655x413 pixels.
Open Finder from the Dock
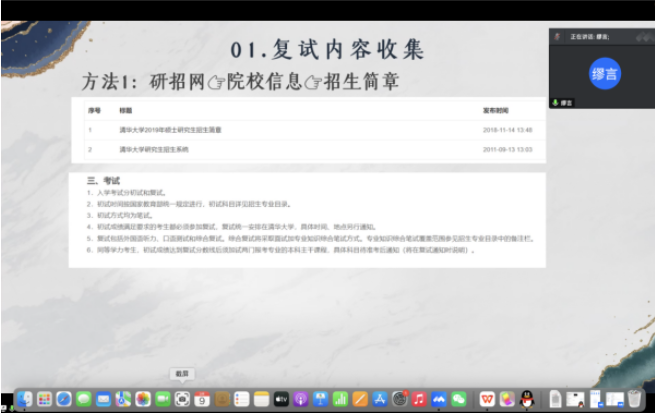25,399
